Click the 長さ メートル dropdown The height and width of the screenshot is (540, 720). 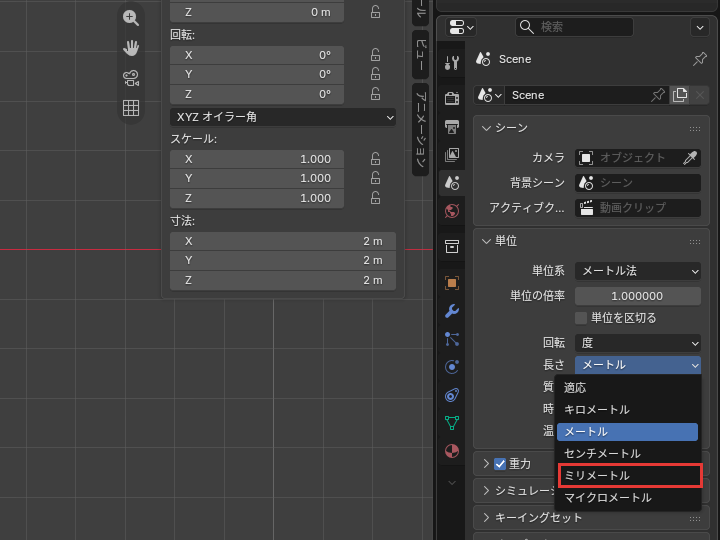(x=638, y=365)
